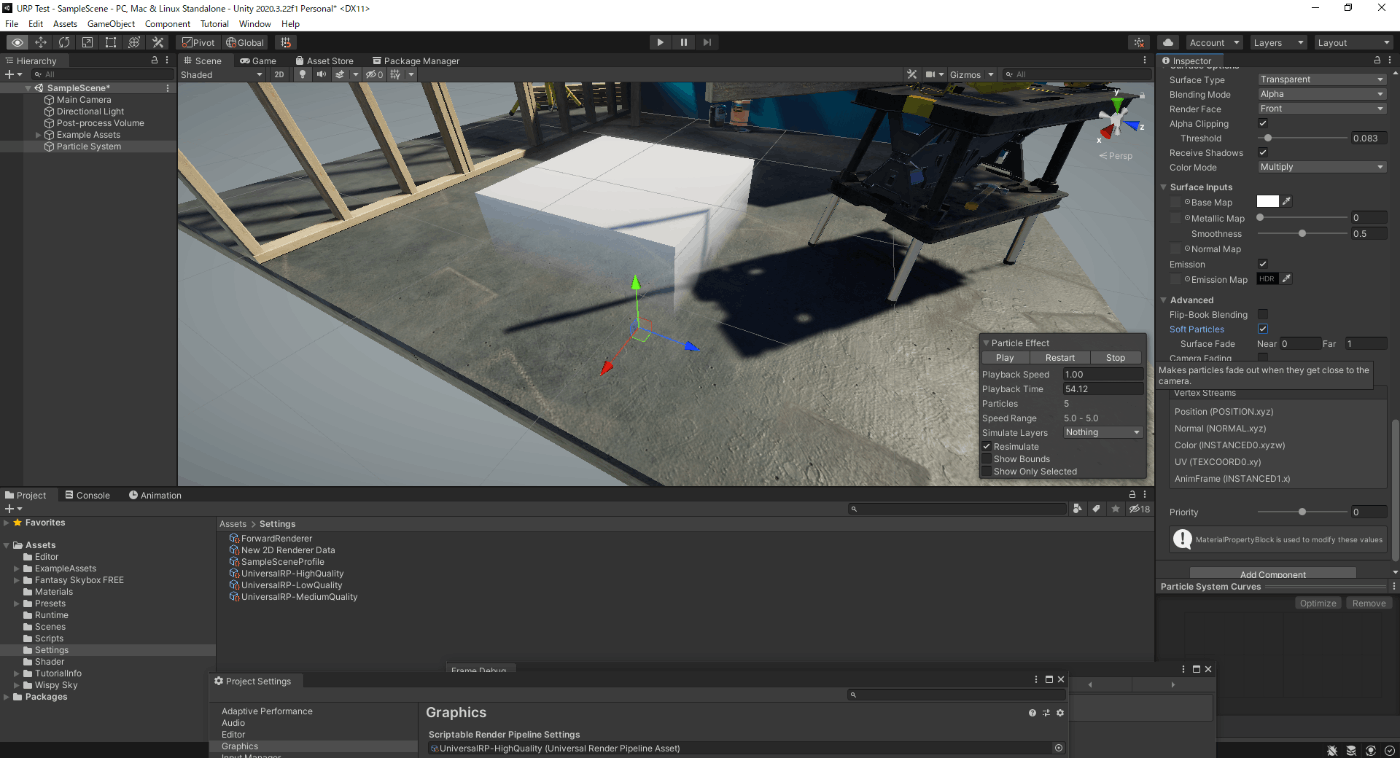Select the View (hand/eye) tool
The width and height of the screenshot is (1400, 758).
tap(17, 43)
